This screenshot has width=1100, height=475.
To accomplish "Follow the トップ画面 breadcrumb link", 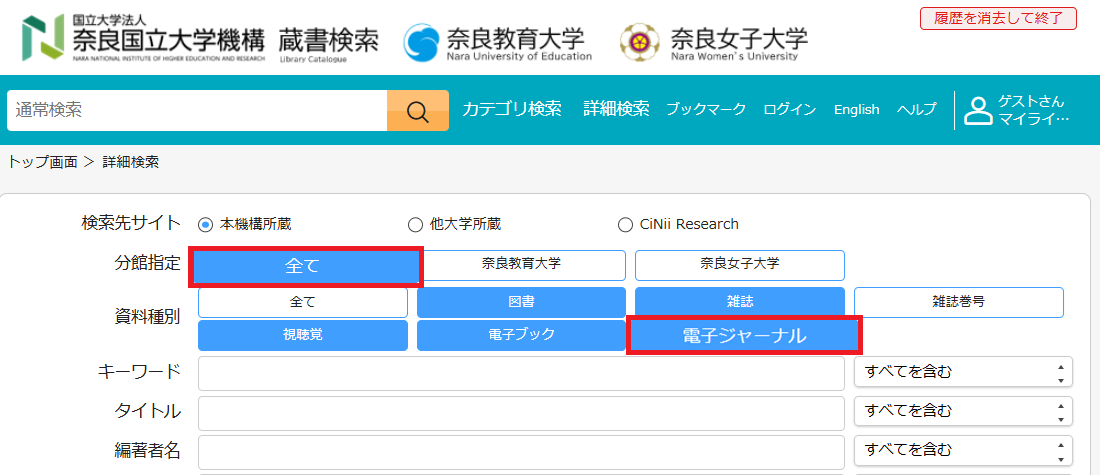I will click(42, 161).
